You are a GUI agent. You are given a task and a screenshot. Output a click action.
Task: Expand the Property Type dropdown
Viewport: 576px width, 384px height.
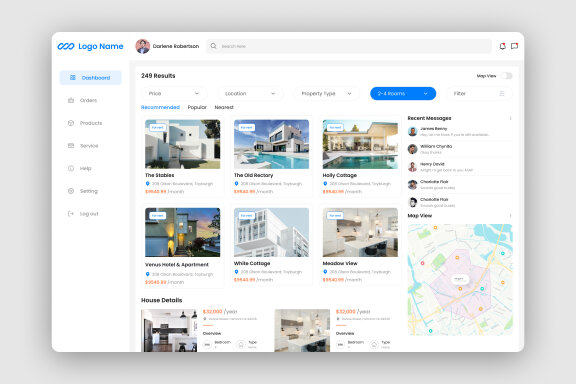pos(327,94)
